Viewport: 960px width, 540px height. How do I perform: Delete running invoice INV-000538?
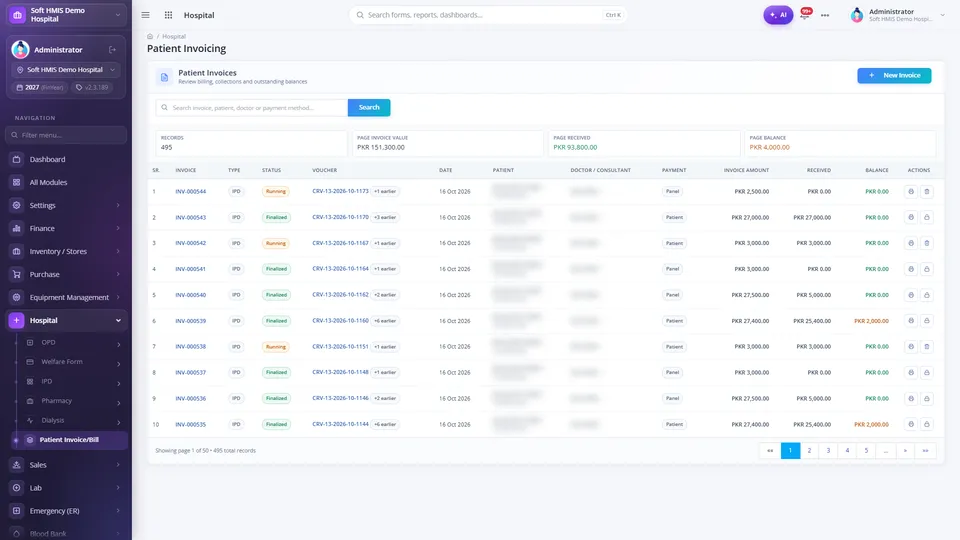927,347
